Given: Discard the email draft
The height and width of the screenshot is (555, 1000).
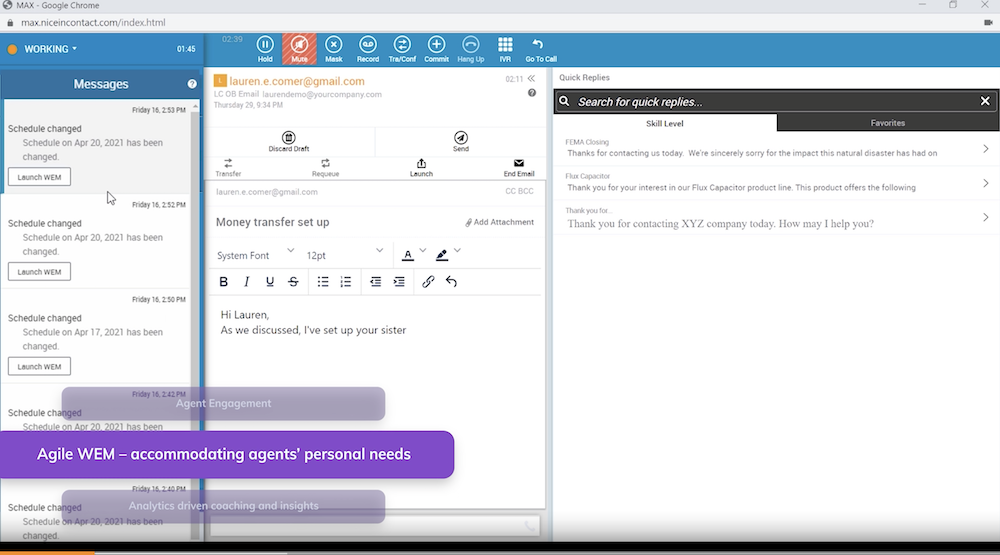Looking at the screenshot, I should [x=289, y=142].
